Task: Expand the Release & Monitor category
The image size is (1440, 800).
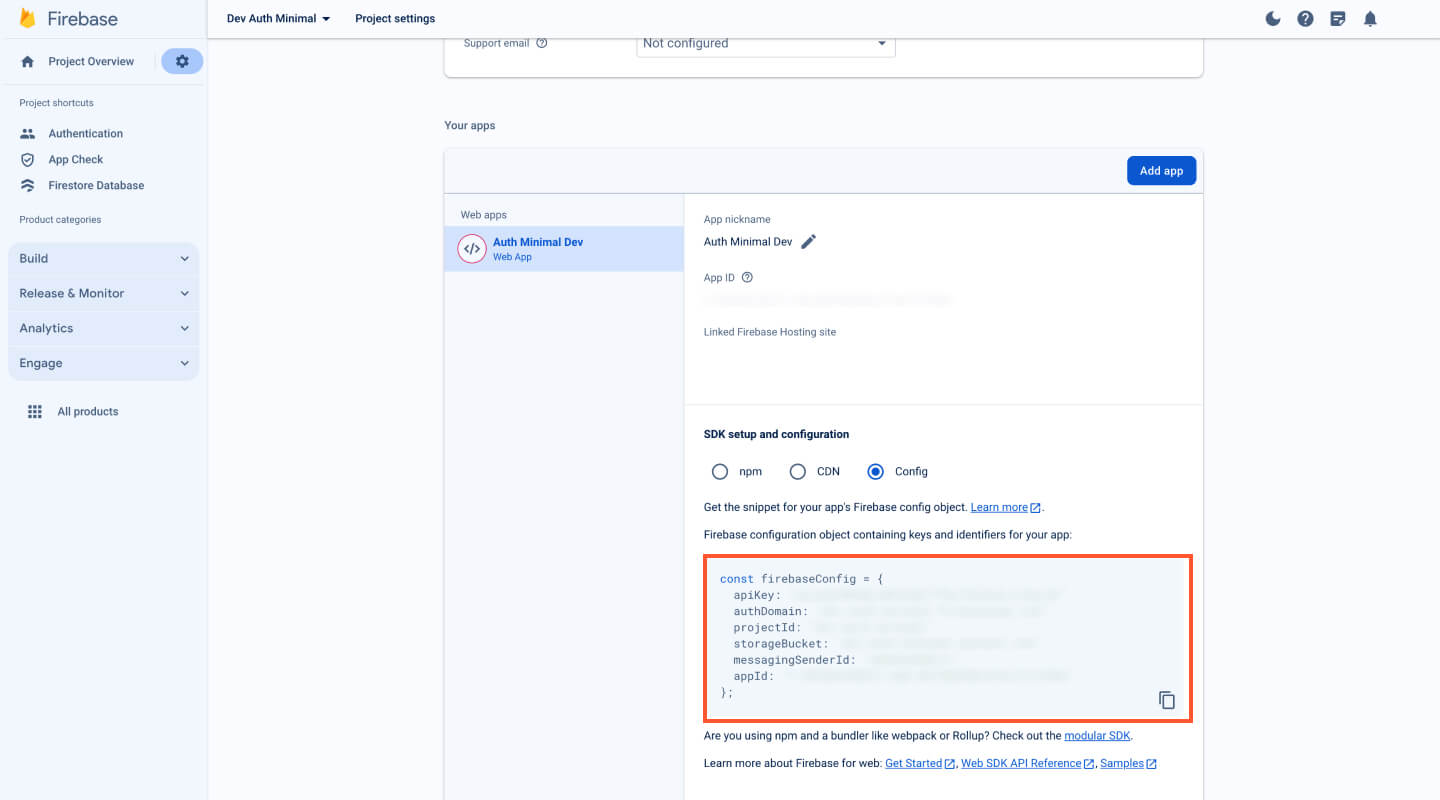Action: (104, 293)
